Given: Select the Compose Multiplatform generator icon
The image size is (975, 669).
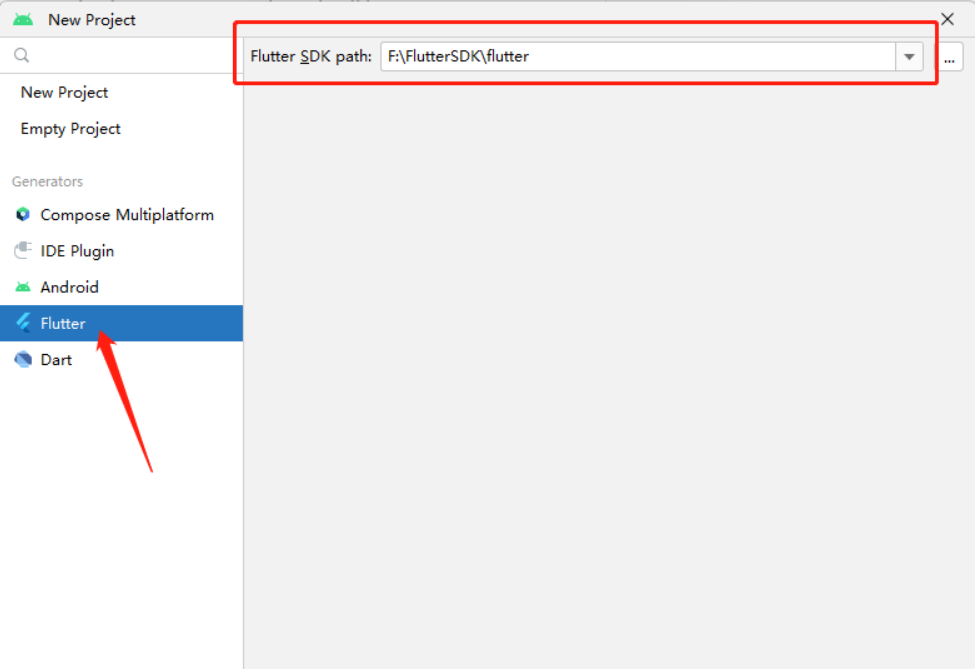Looking at the screenshot, I should [x=23, y=215].
